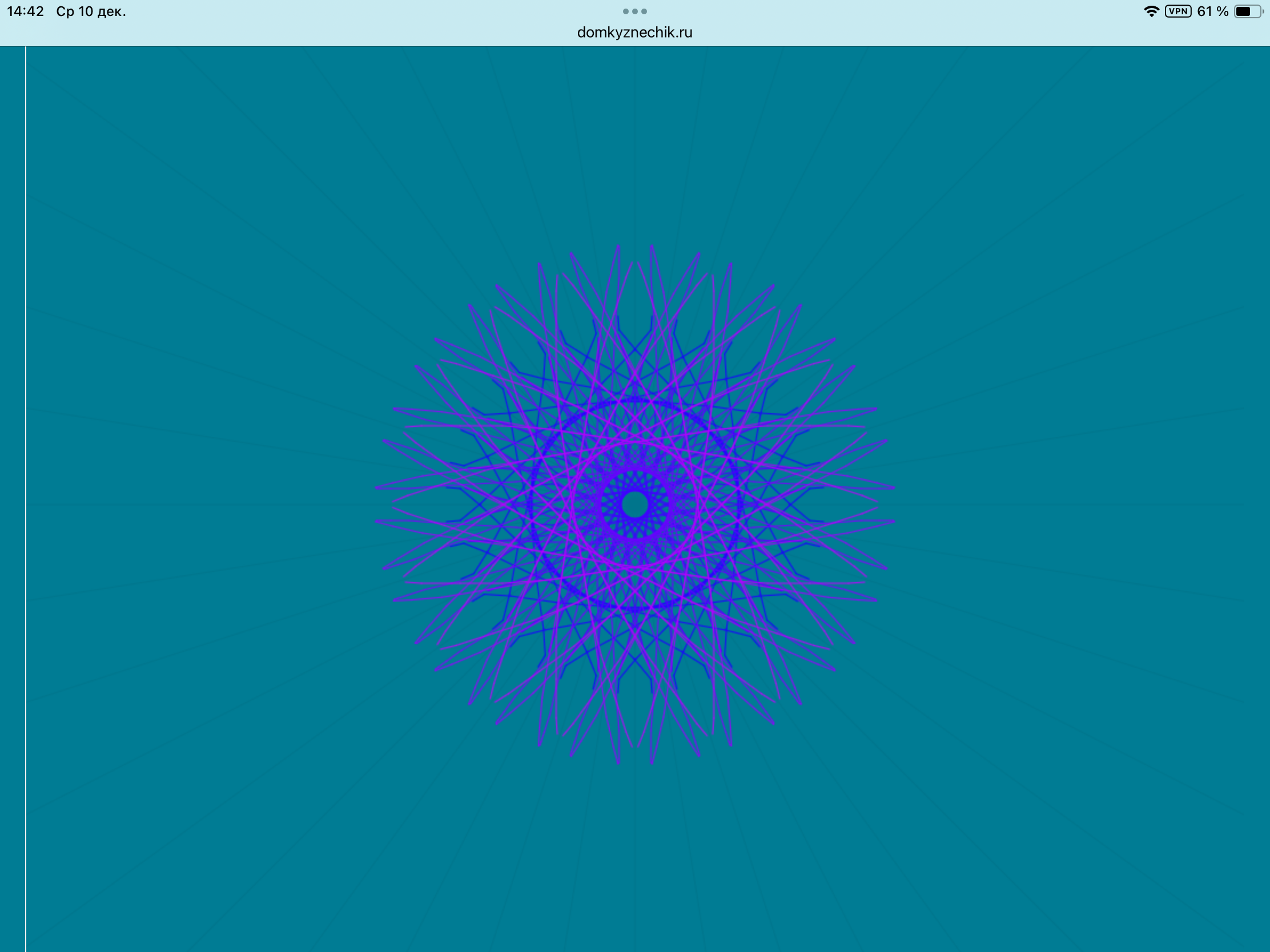Tap the battery icon
The width and height of the screenshot is (1270, 952).
(1247, 11)
